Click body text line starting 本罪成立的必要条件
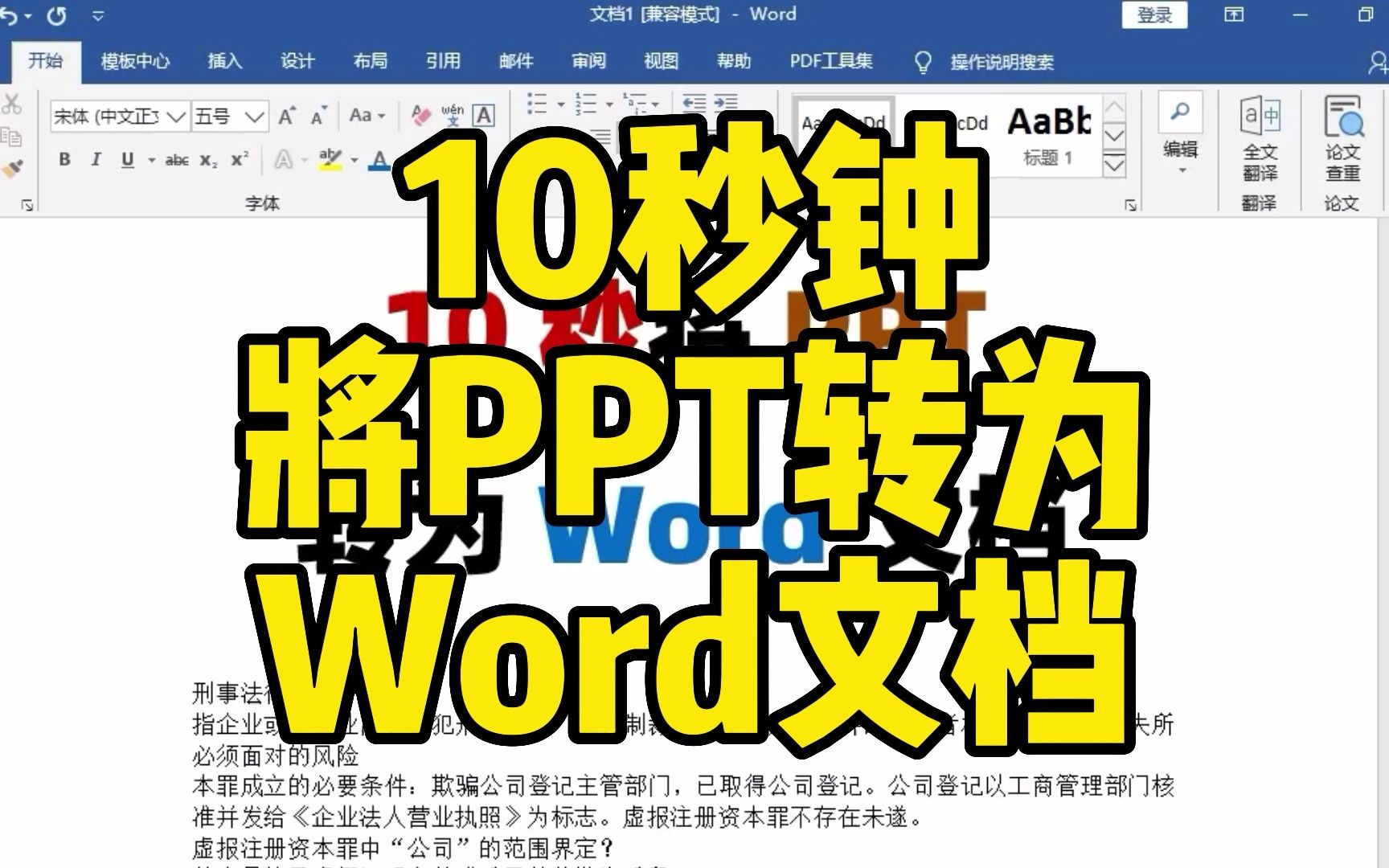Screen dimensions: 1389x868 point(683,786)
